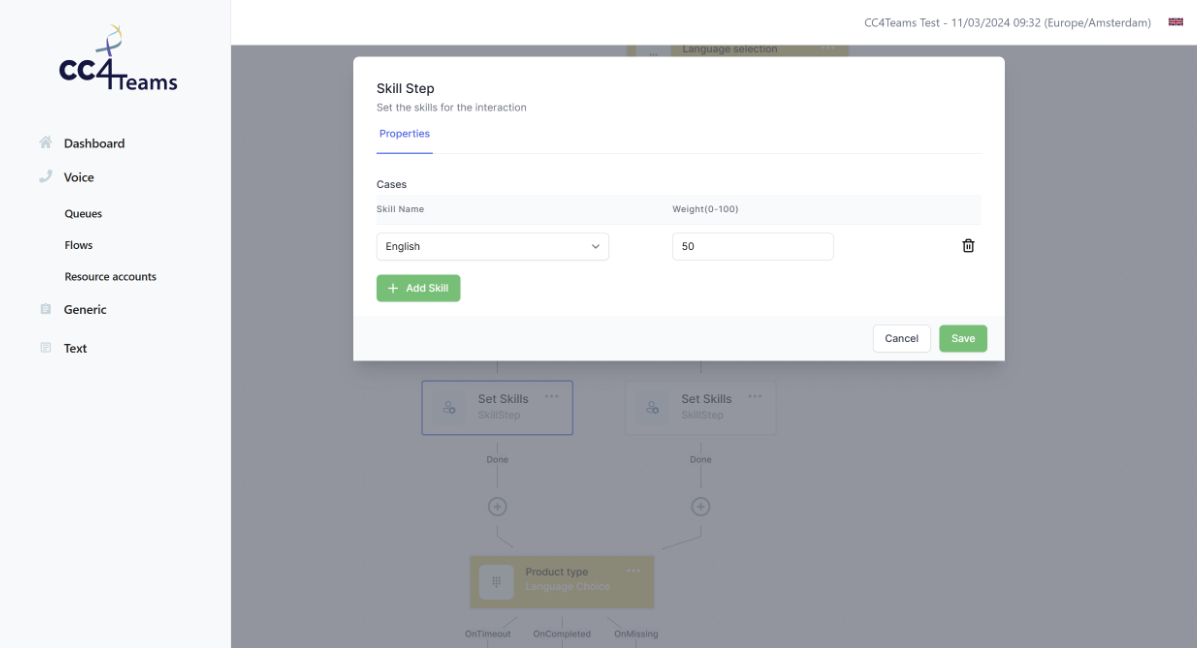This screenshot has height=648, width=1197.
Task: Click the Dashboard home icon in sidebar
Action: pos(46,143)
